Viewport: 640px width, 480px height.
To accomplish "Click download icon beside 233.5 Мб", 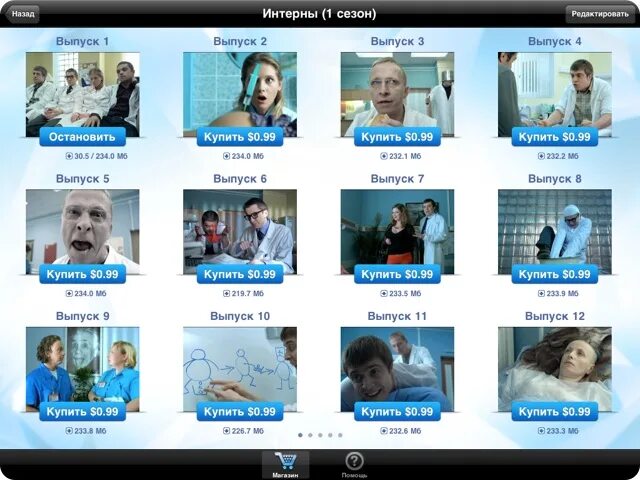I will 384,293.
